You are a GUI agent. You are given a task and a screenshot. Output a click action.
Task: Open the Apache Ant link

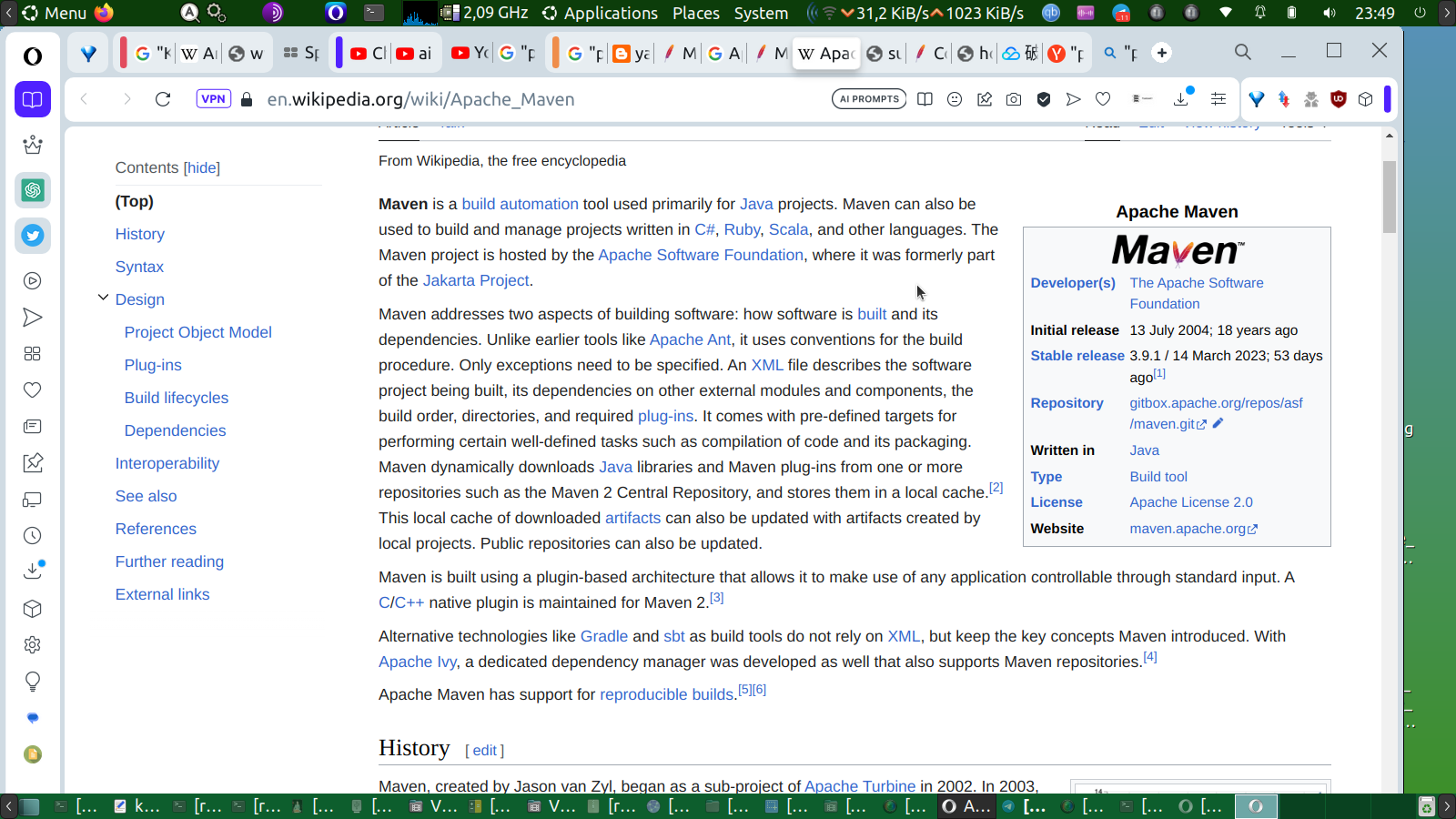coord(690,339)
